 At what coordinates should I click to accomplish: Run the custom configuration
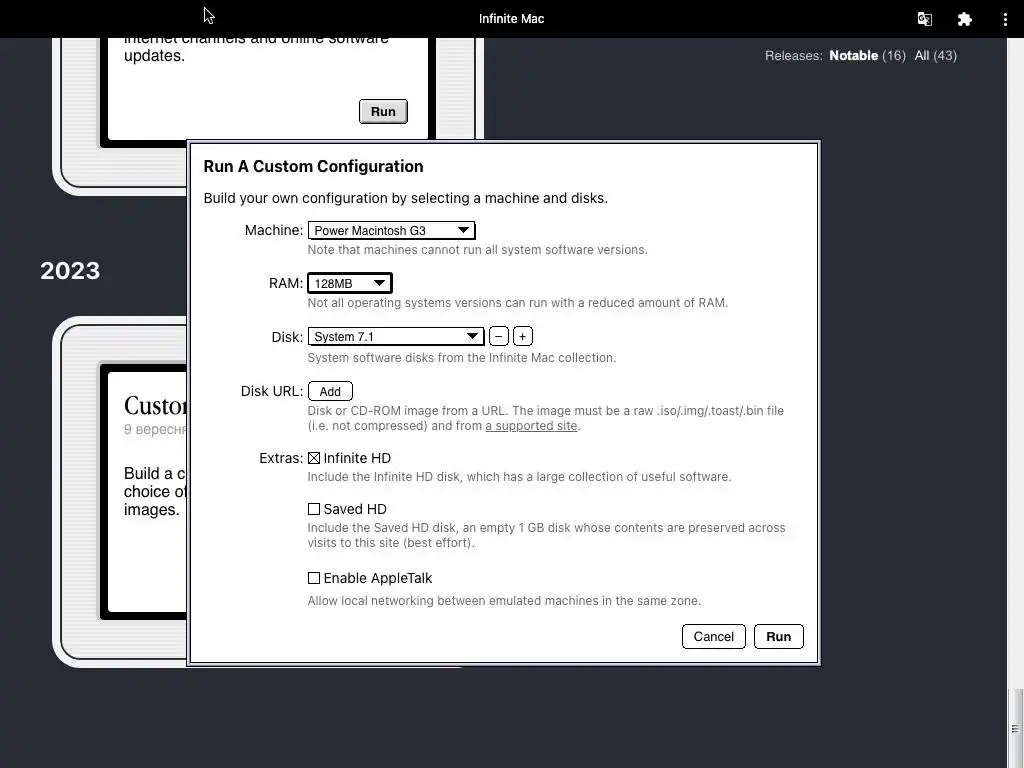click(778, 637)
